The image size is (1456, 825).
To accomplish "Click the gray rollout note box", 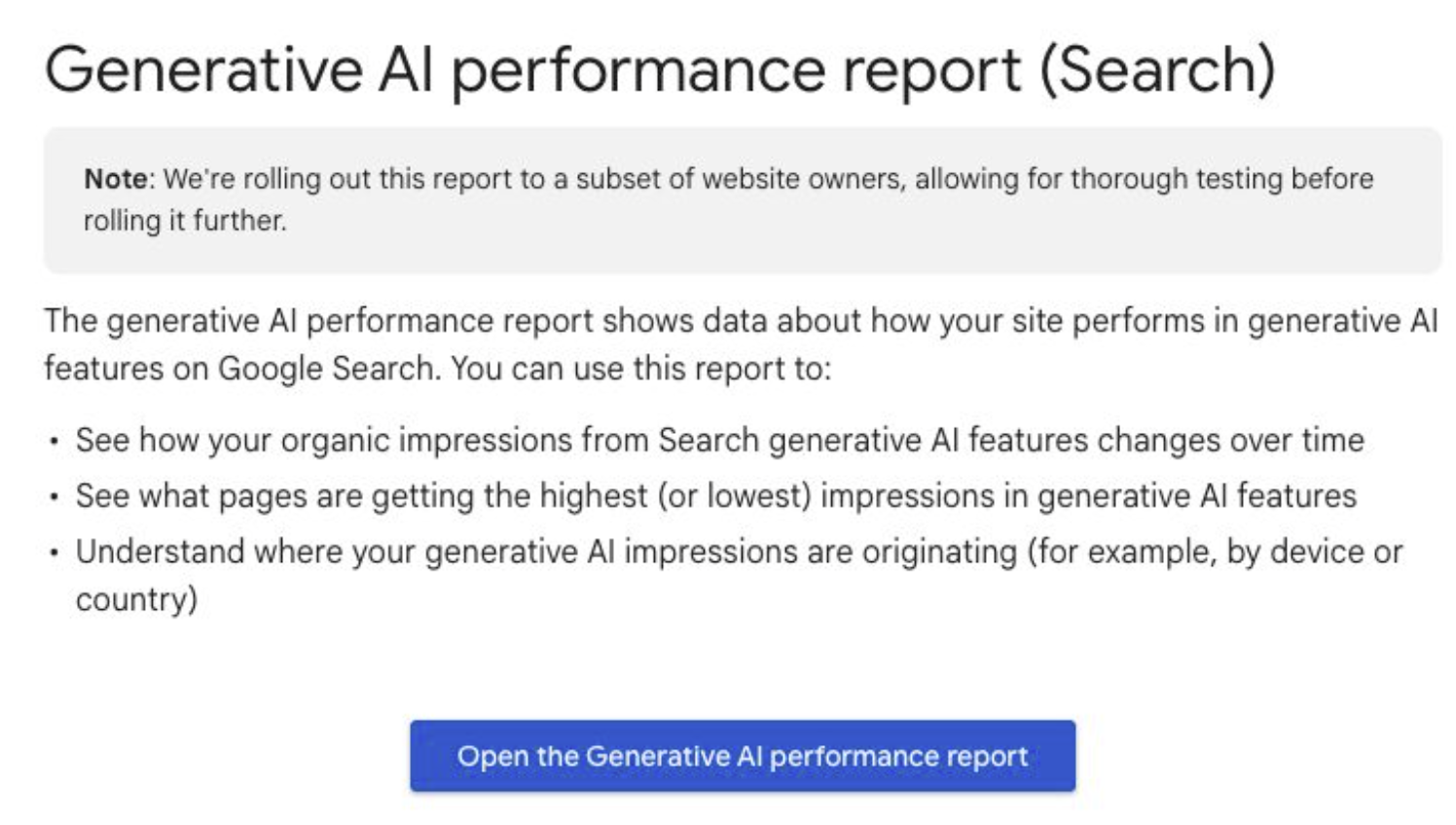I will 743,200.
